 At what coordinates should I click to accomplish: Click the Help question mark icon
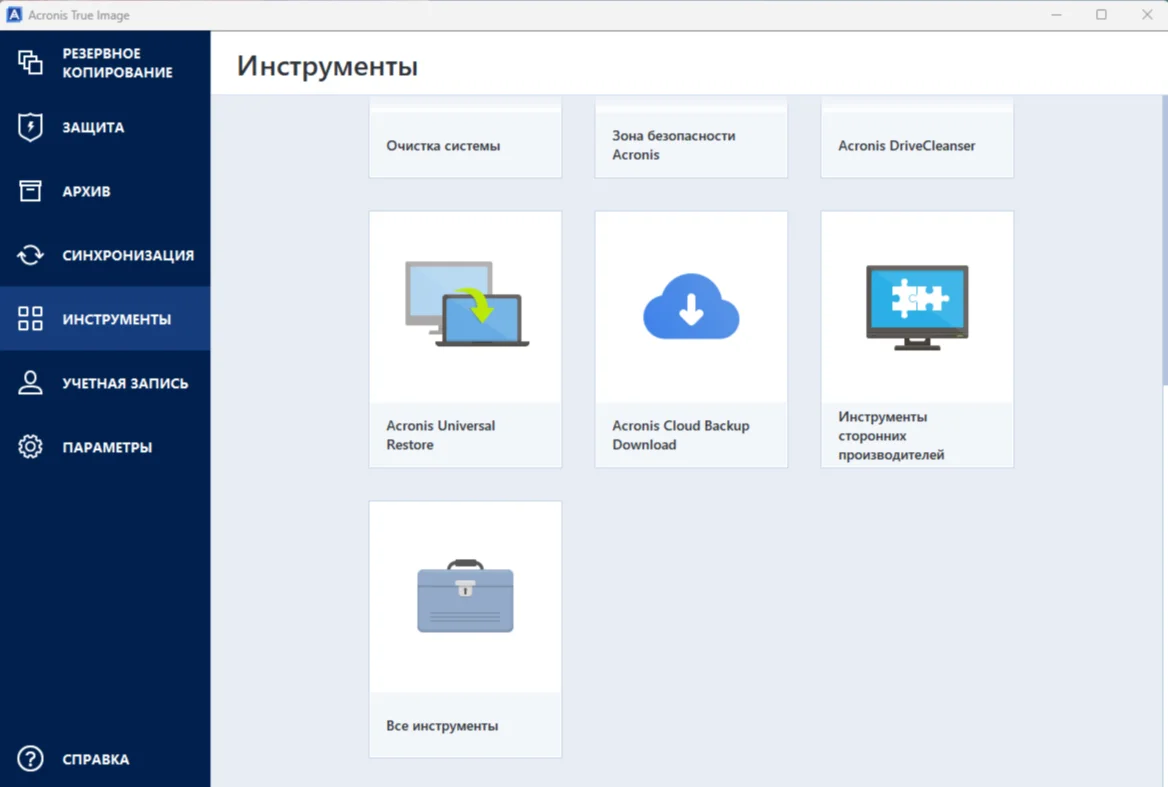click(30, 759)
